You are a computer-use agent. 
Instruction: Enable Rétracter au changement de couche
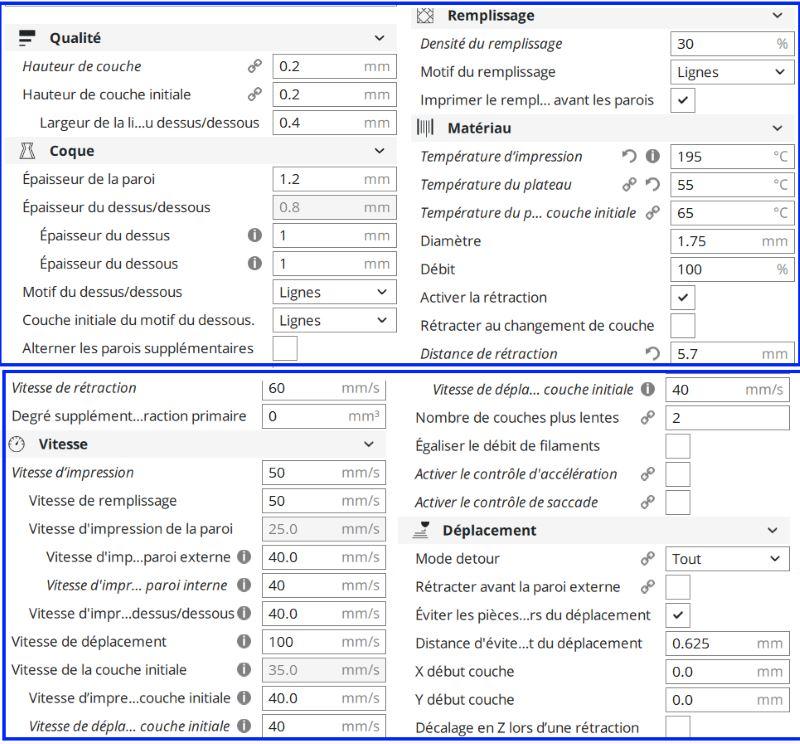pos(683,325)
